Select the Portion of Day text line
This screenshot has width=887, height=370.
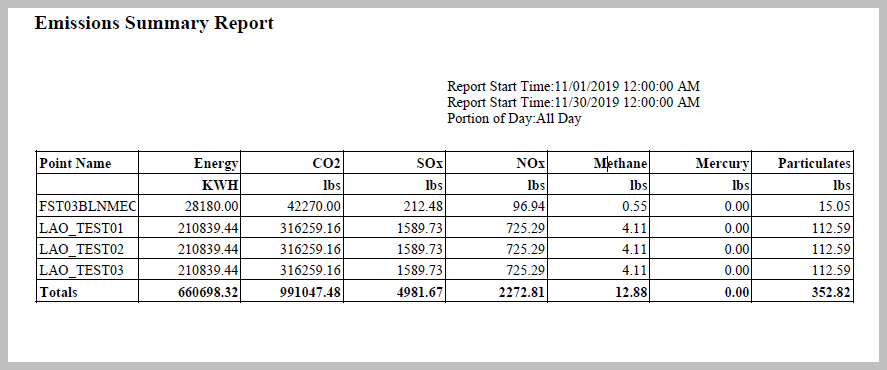pos(514,119)
